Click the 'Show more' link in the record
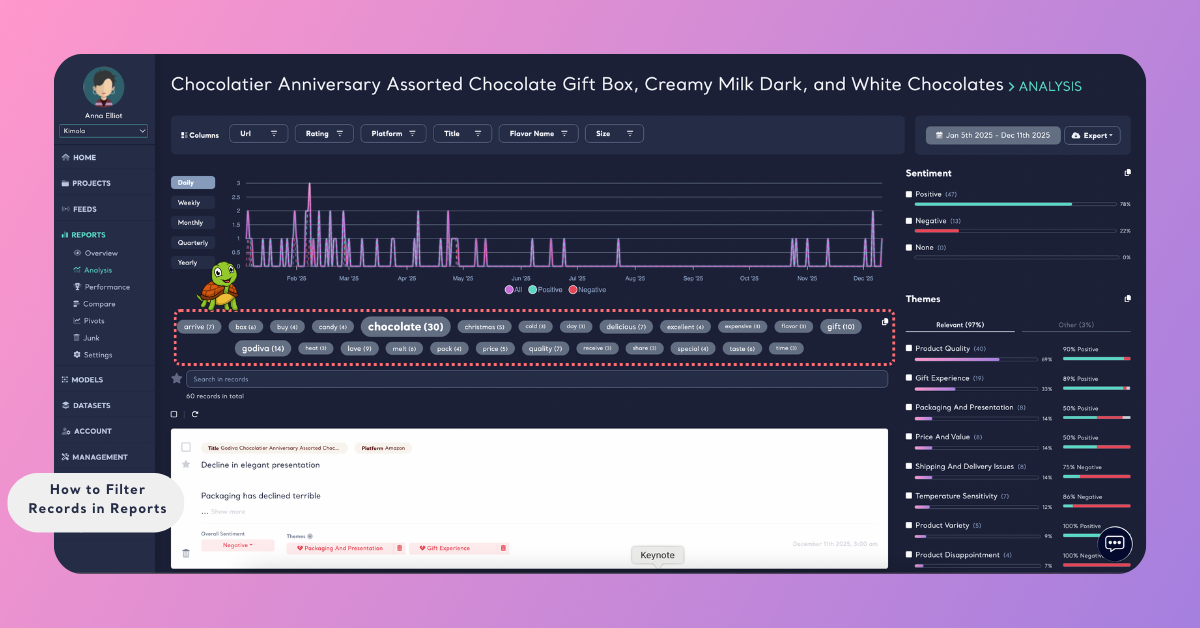The width and height of the screenshot is (1200, 628). pyautogui.click(x=227, y=511)
